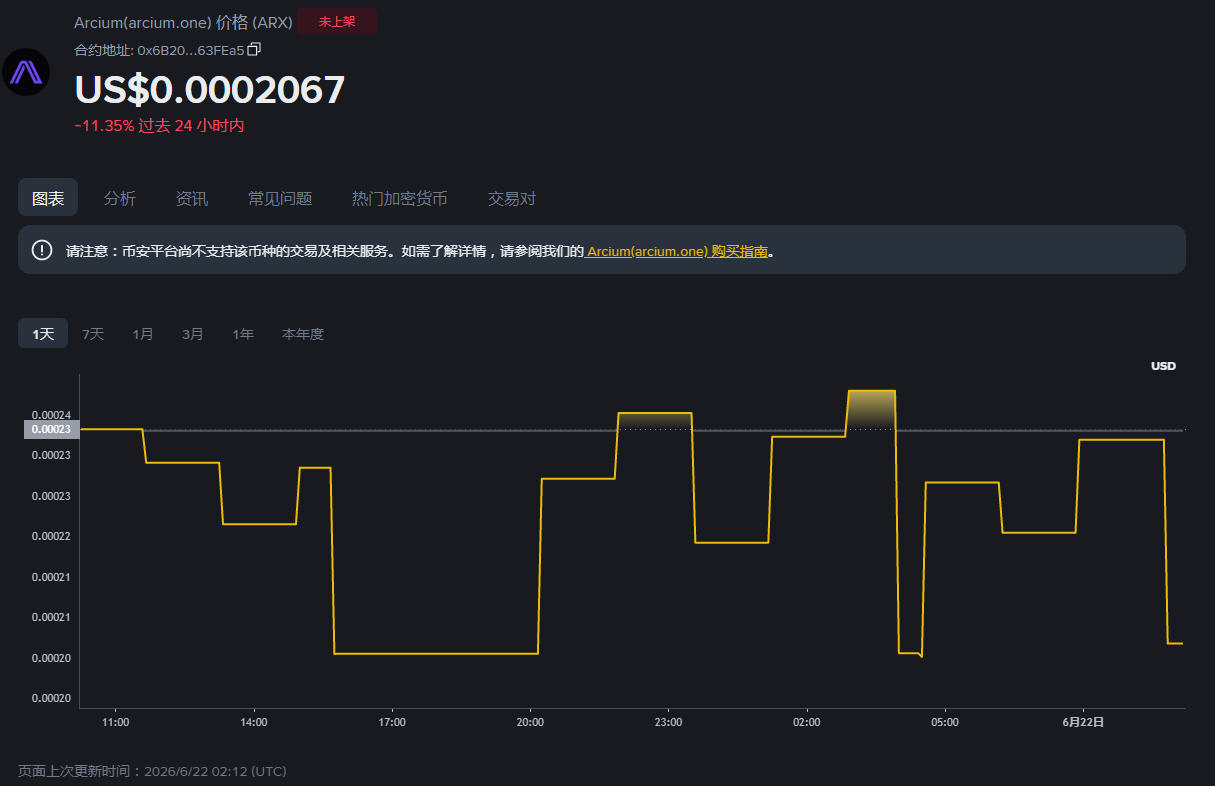1215x786 pixels.
Task: Switch to the 资讯 tab
Action: click(192, 198)
